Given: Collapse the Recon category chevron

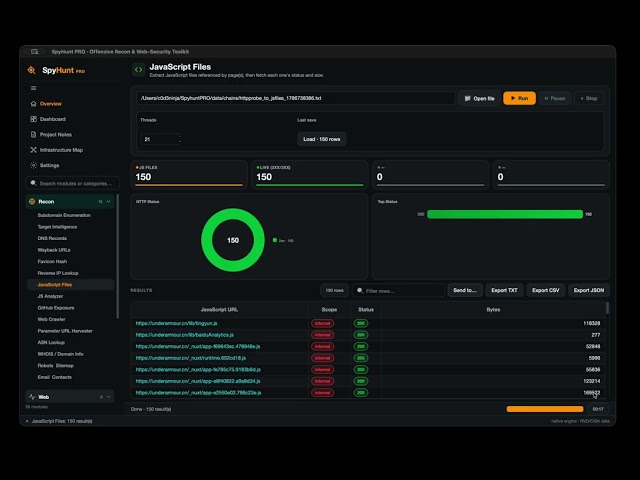Looking at the screenshot, I should pyautogui.click(x=109, y=202).
